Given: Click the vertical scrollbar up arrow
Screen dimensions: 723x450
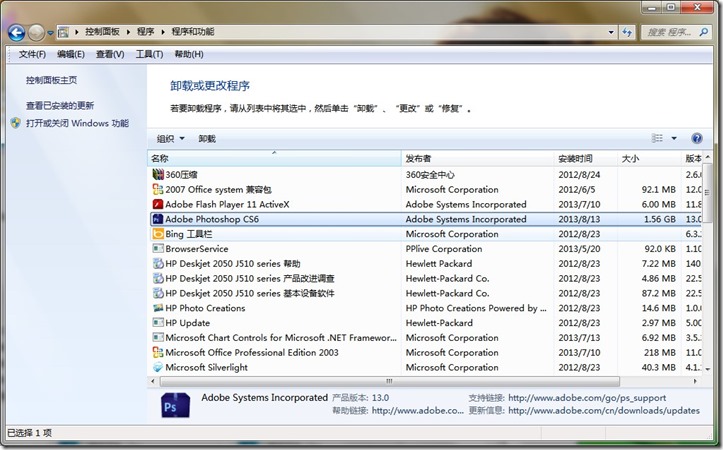Looking at the screenshot, I should pos(707,158).
